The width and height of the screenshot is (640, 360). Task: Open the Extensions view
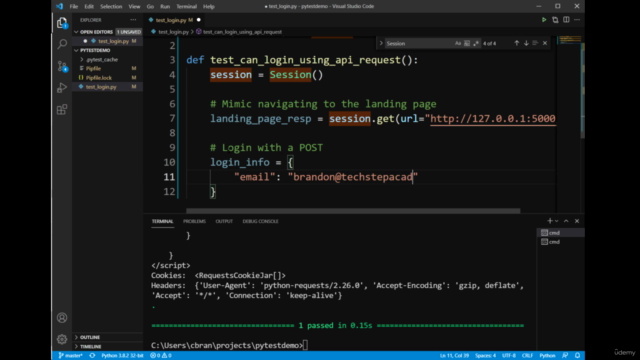click(x=62, y=109)
